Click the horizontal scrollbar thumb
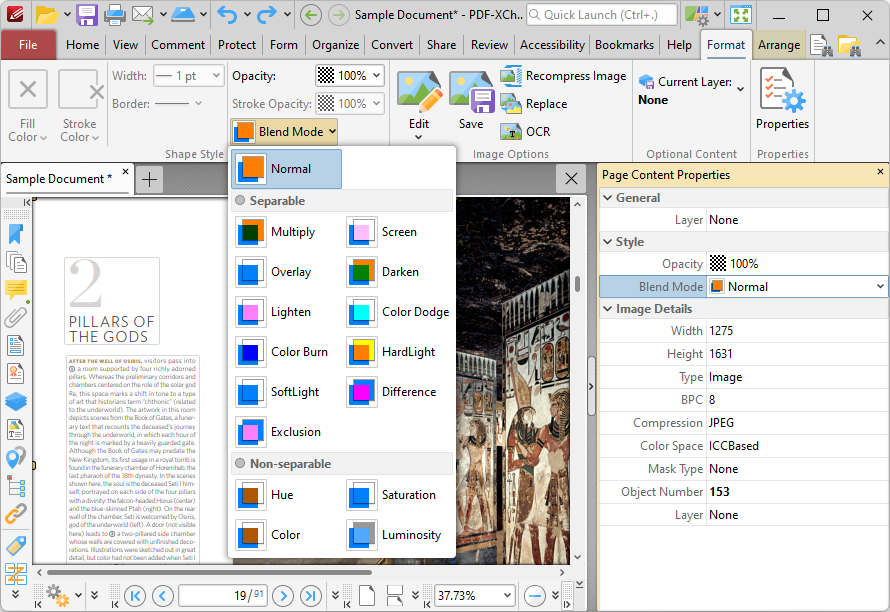Screen dimensions: 890x612 click(x=209, y=572)
